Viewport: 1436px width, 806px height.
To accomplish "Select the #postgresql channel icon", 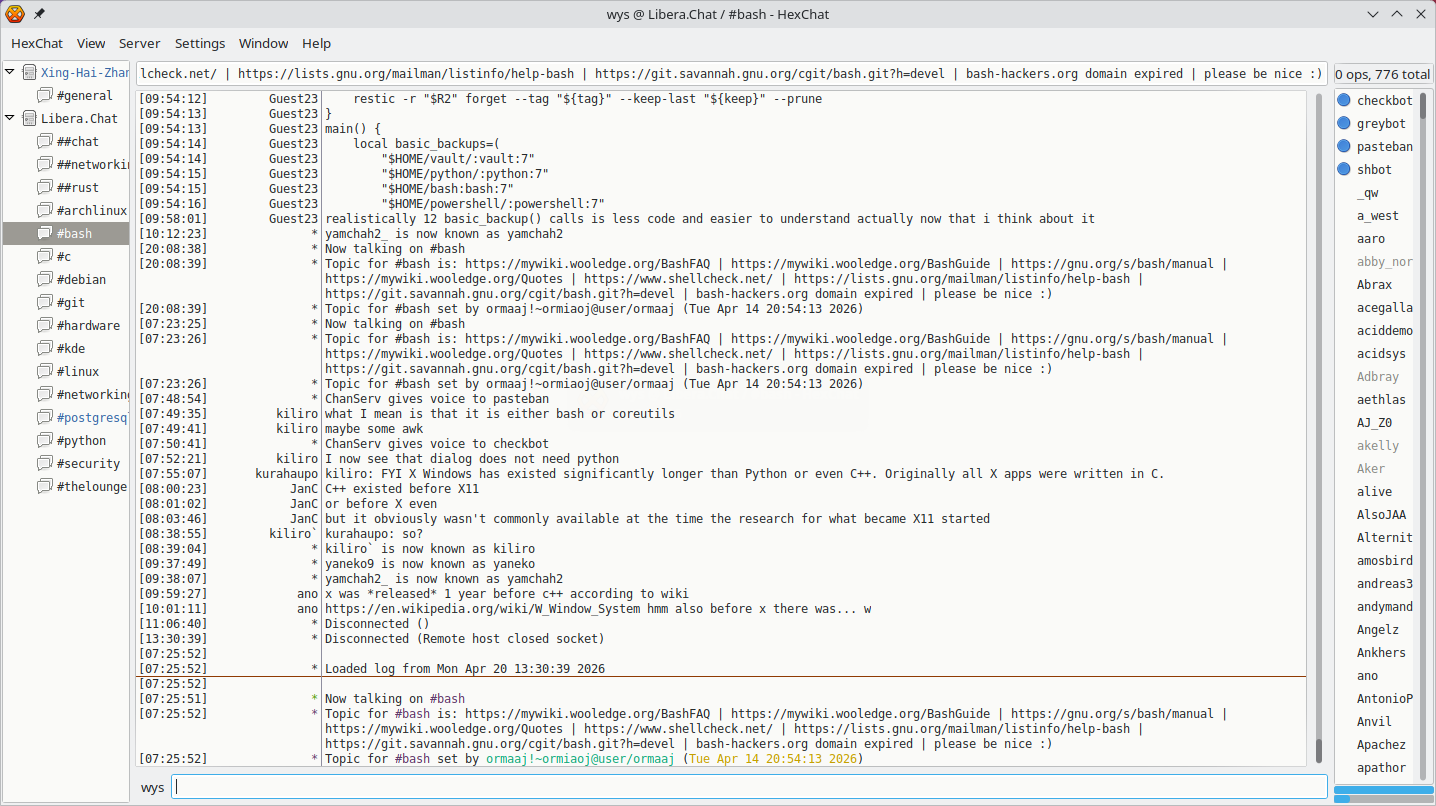I will 45,417.
